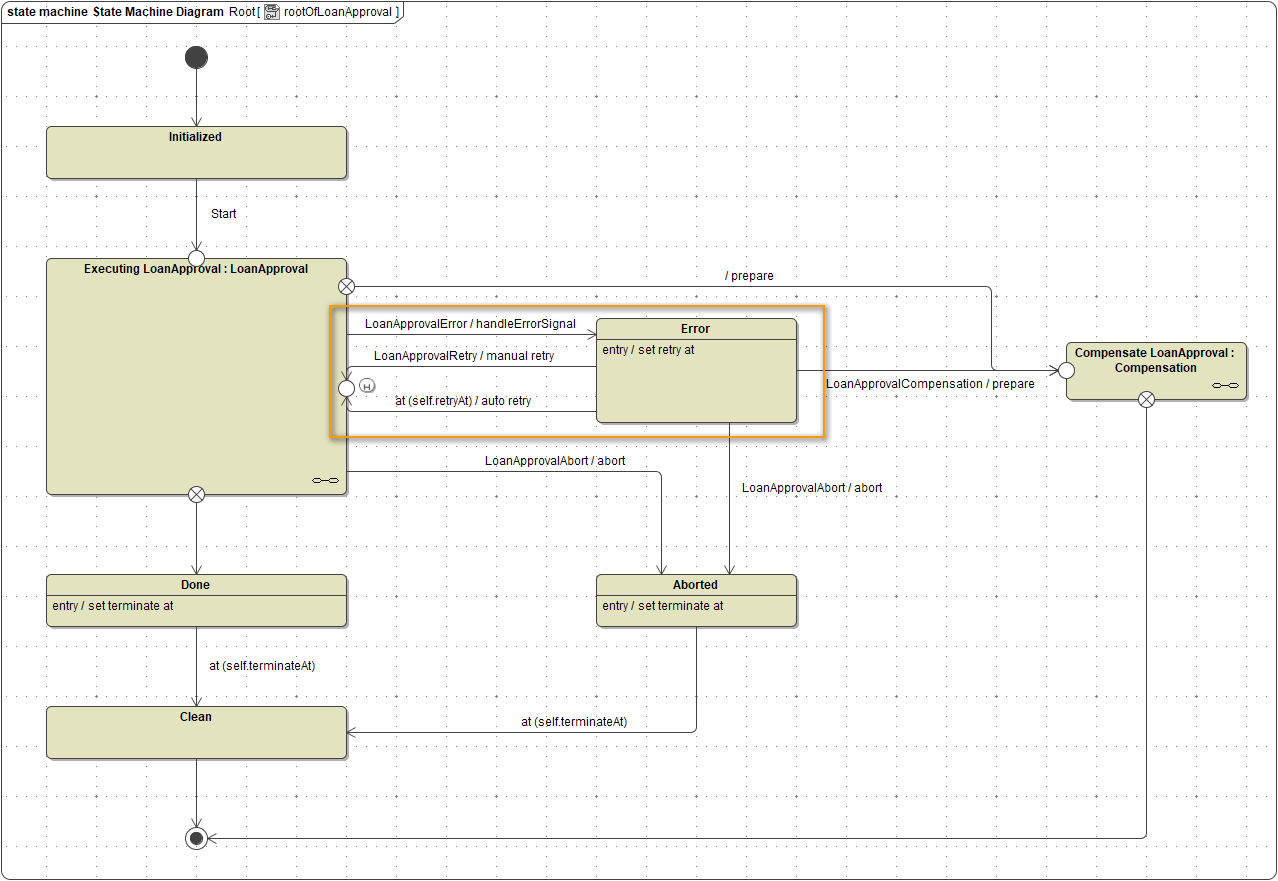This screenshot has height=881, width=1278.
Task: Select the initial pseudostate black circle at top
Action: click(196, 57)
